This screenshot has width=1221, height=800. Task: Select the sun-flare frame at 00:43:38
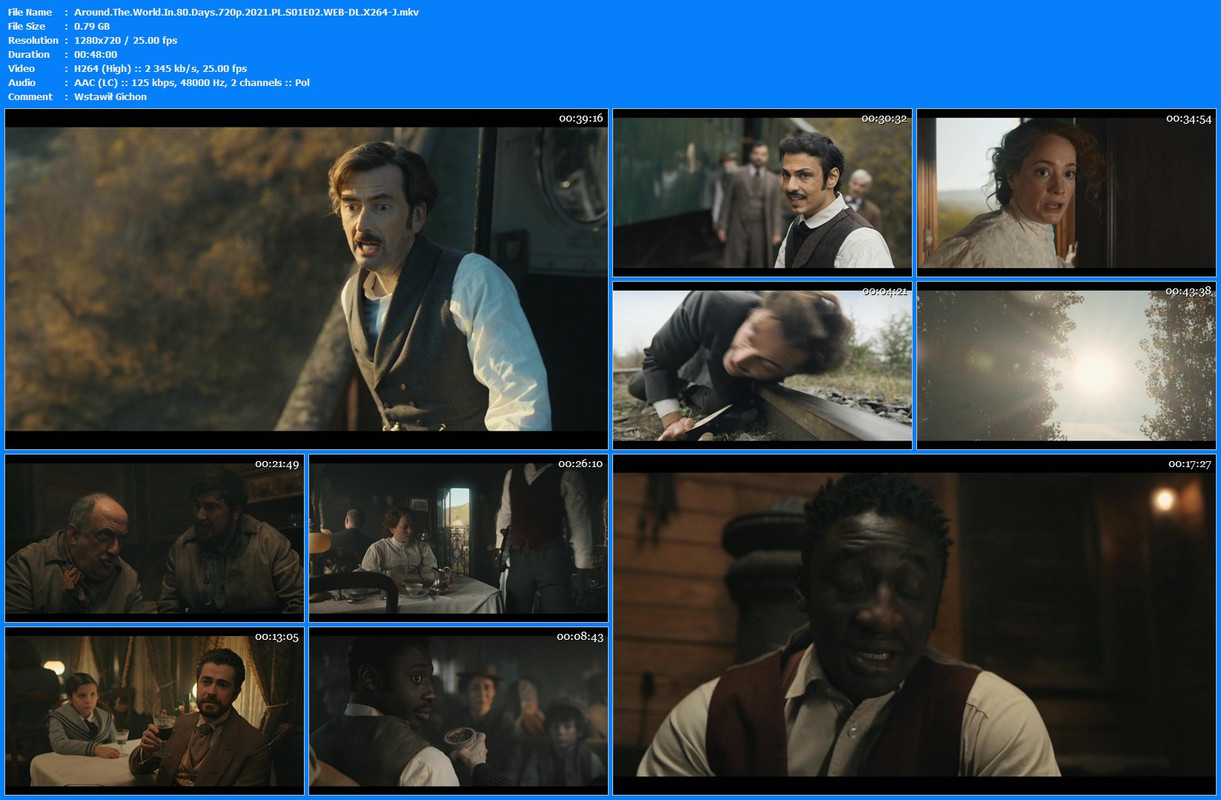coord(1066,365)
